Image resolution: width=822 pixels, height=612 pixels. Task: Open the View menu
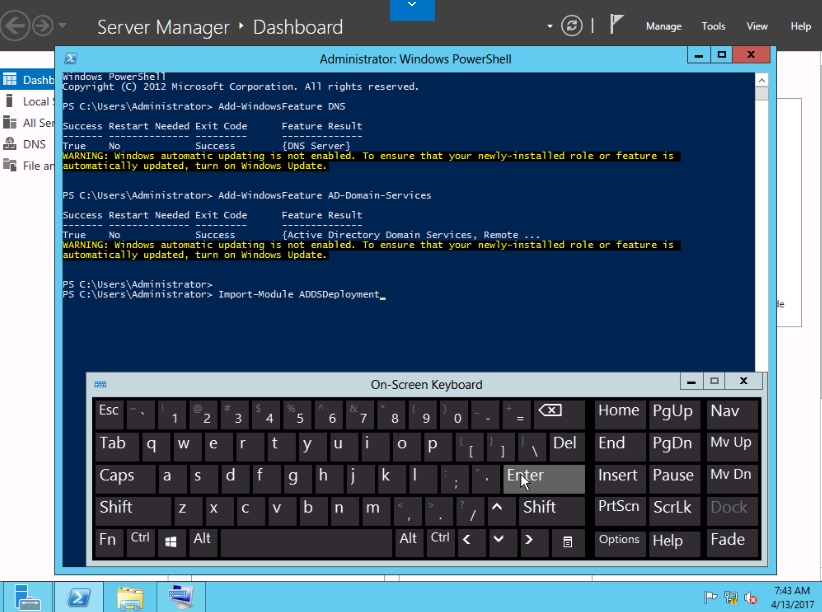click(x=756, y=26)
